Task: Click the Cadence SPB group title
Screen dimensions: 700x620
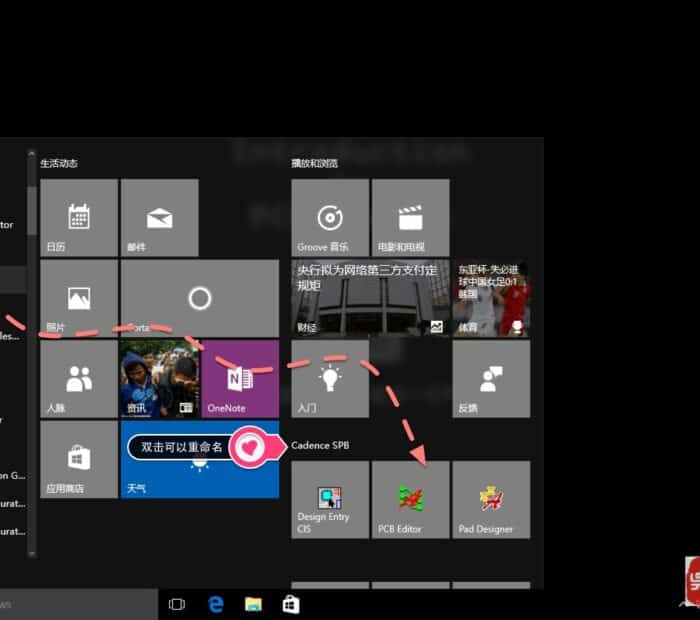Action: (x=320, y=445)
